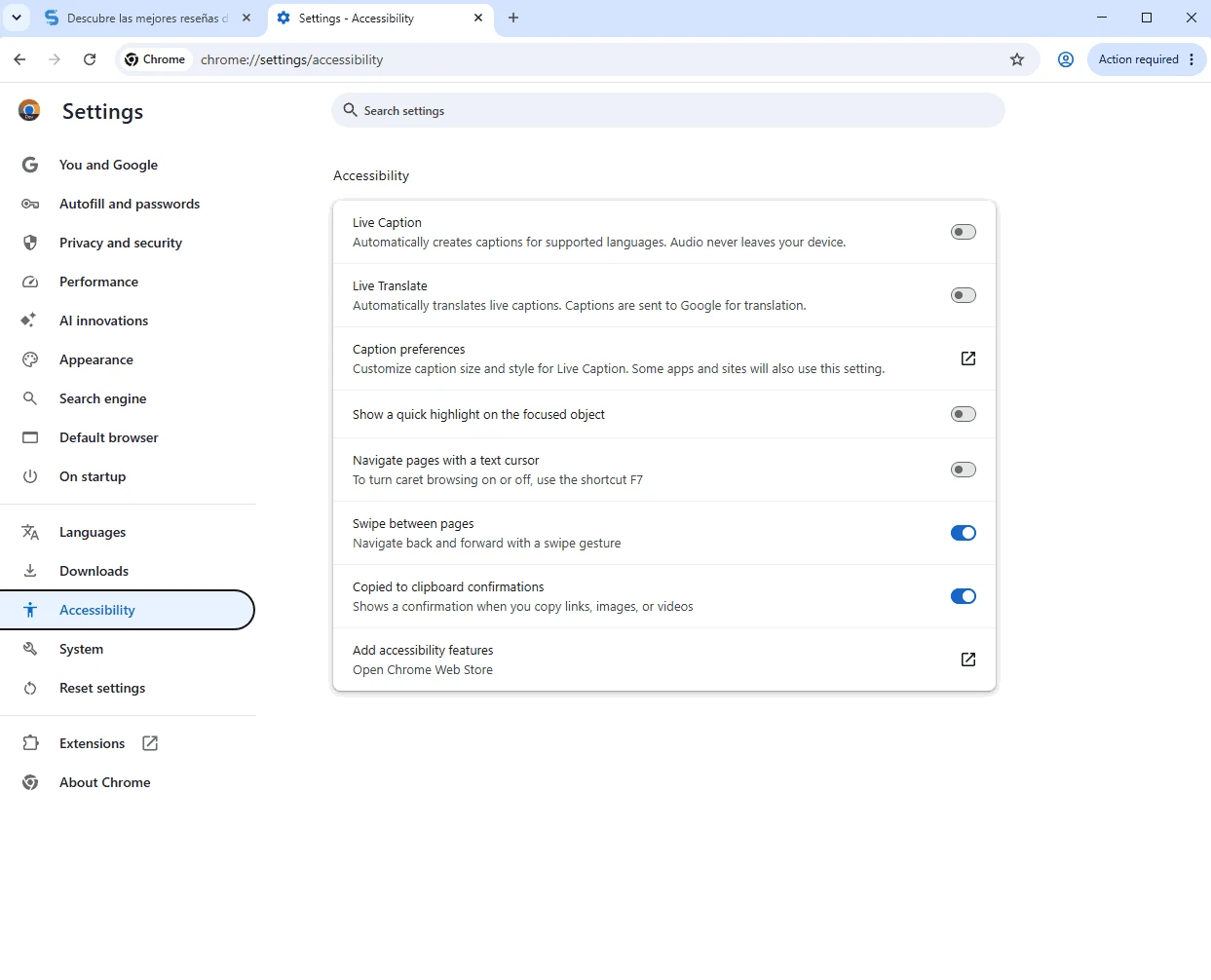
Task: Click the Settings page logo
Action: point(29,110)
